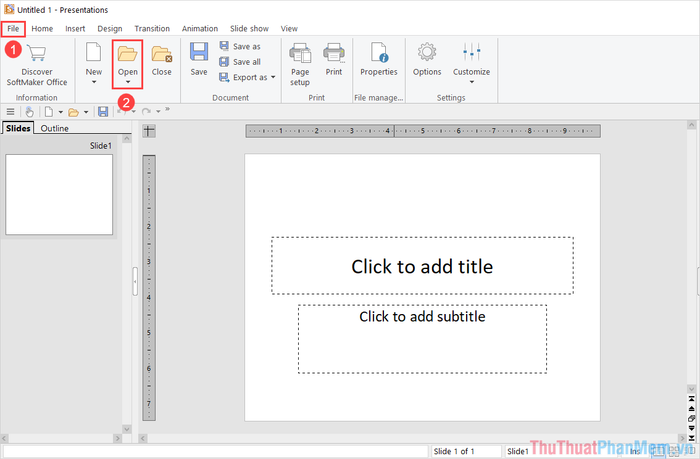Expand the New button dropdown arrow
Screen dimensions: 700x459
(x=94, y=82)
